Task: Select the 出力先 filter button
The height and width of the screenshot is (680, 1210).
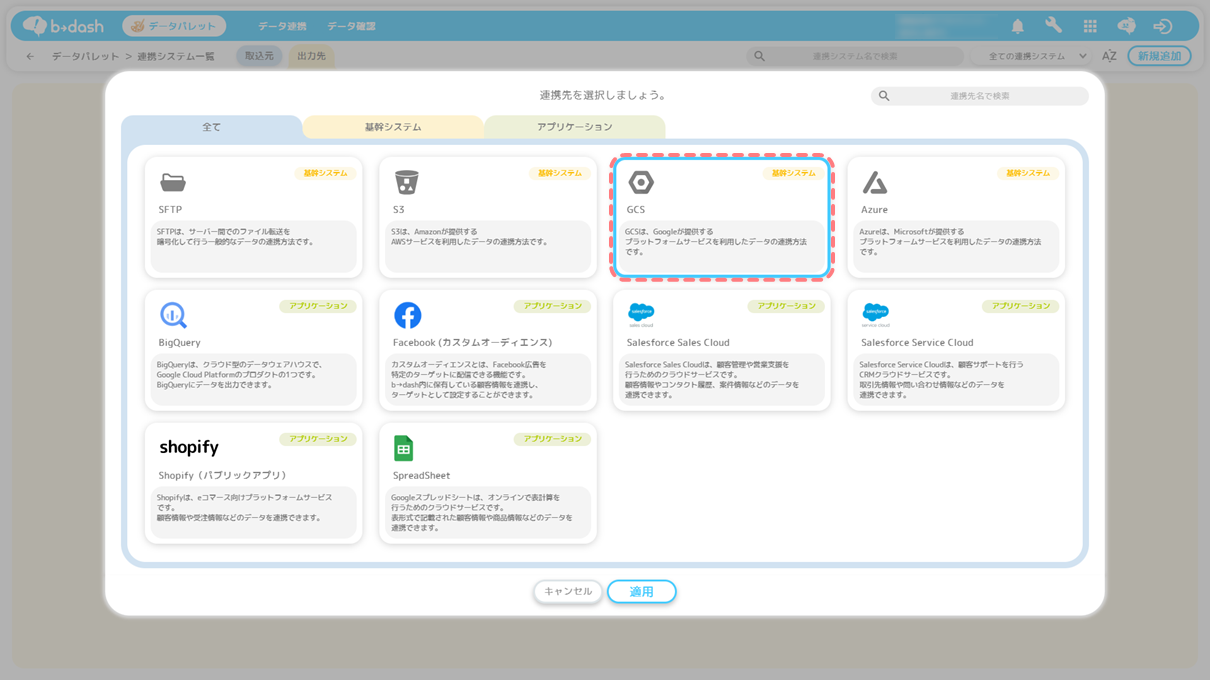Action: 311,56
